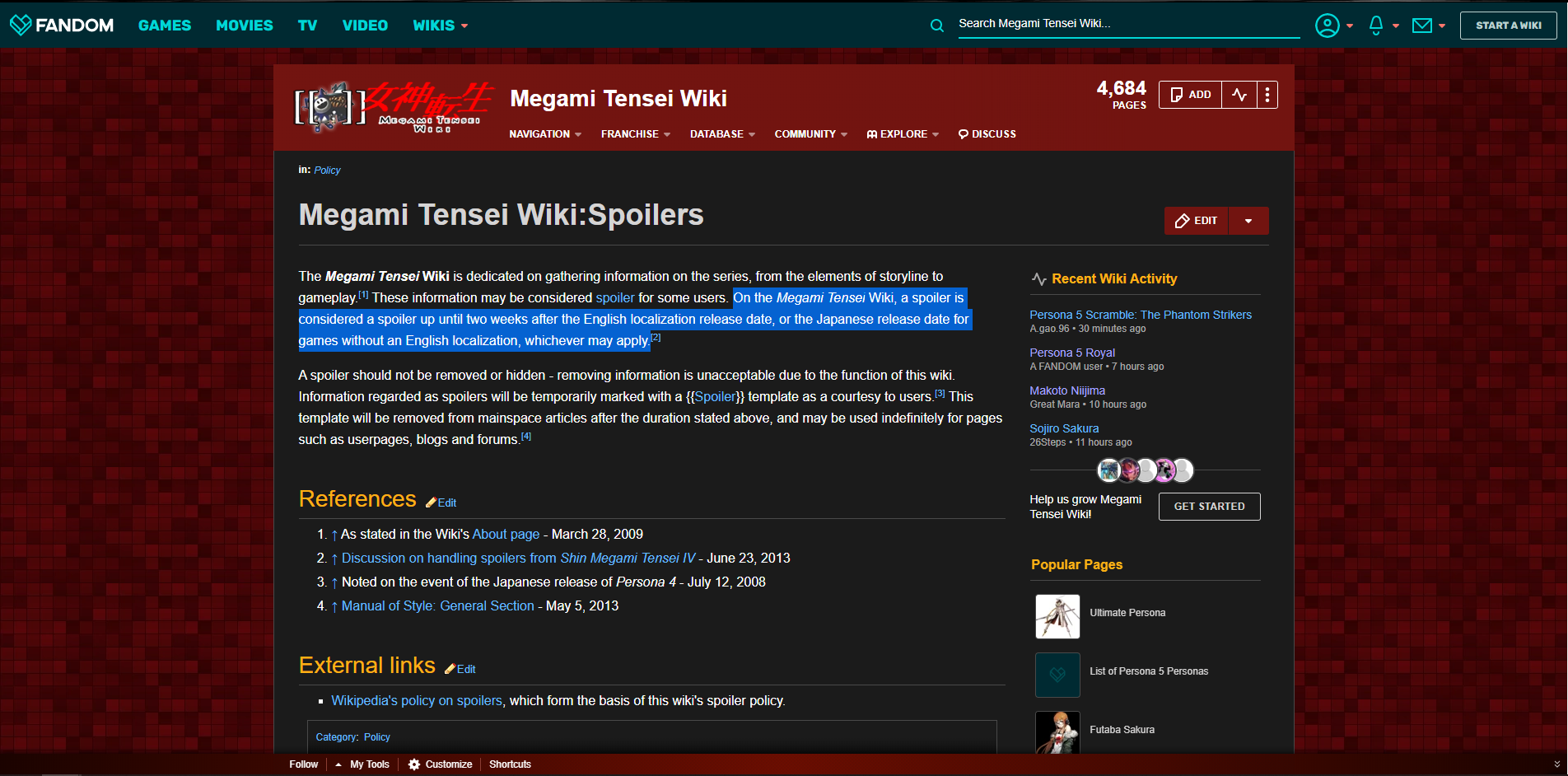Click the pencil icon beside References Edit
Screen dimensions: 1568x776
431,503
